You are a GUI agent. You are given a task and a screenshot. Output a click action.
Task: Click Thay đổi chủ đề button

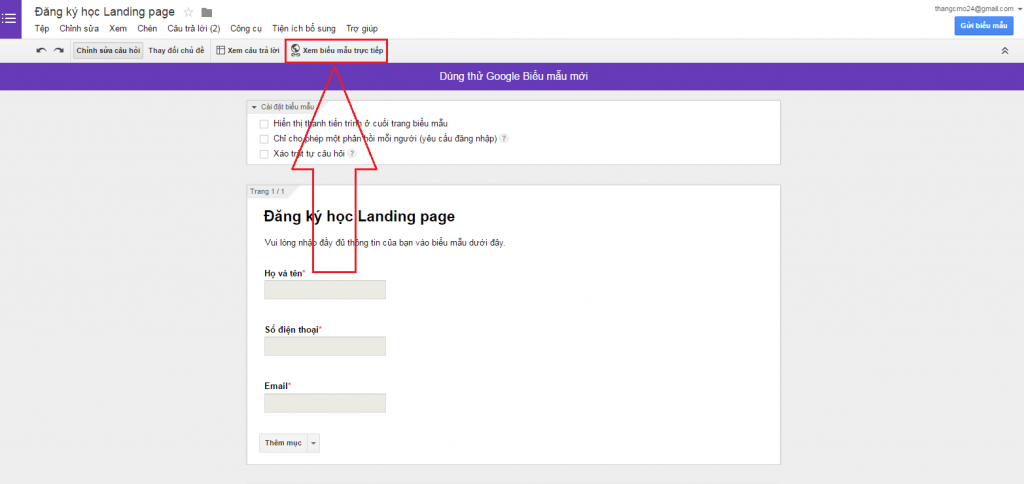pos(176,50)
